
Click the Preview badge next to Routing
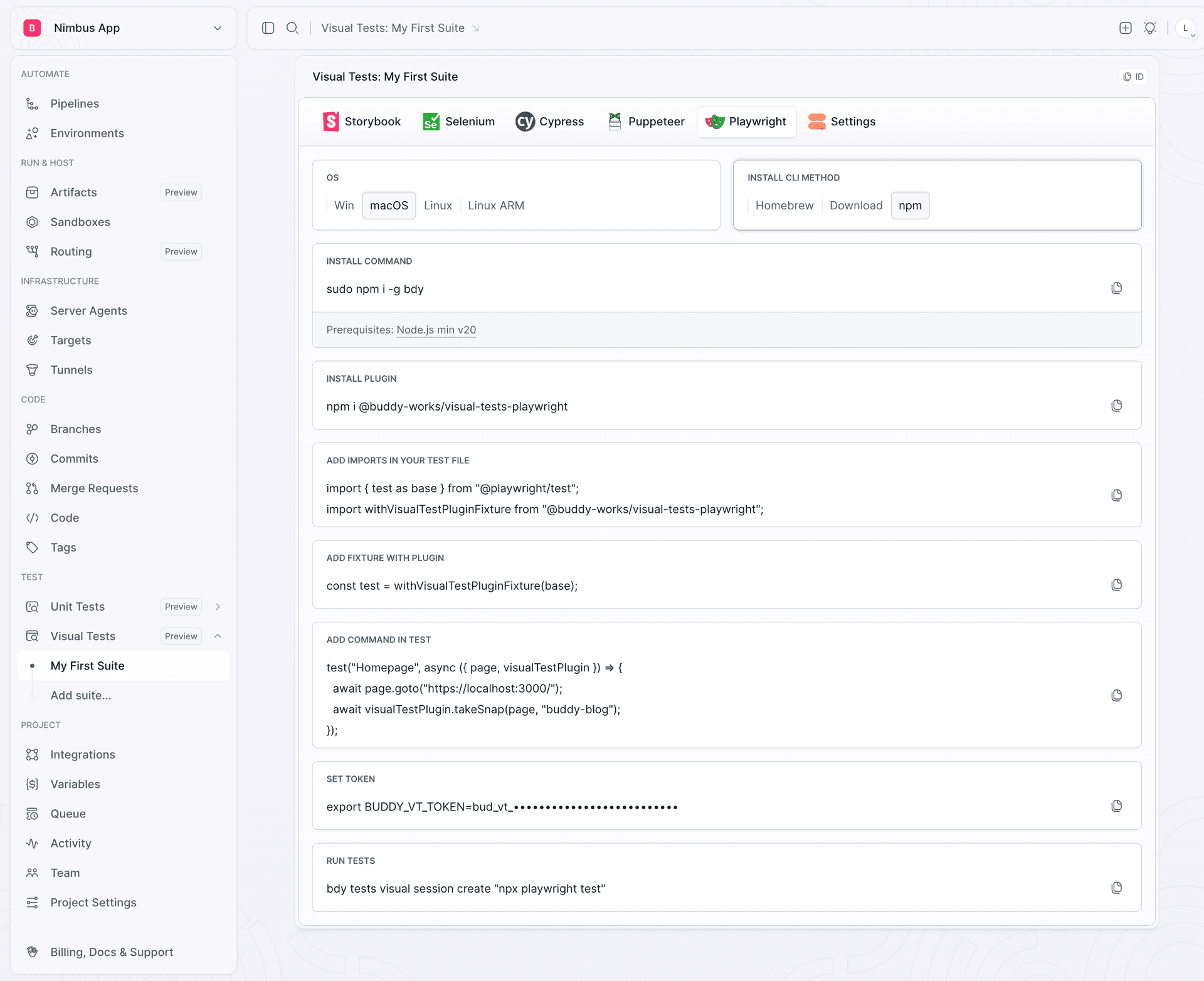[x=181, y=251]
